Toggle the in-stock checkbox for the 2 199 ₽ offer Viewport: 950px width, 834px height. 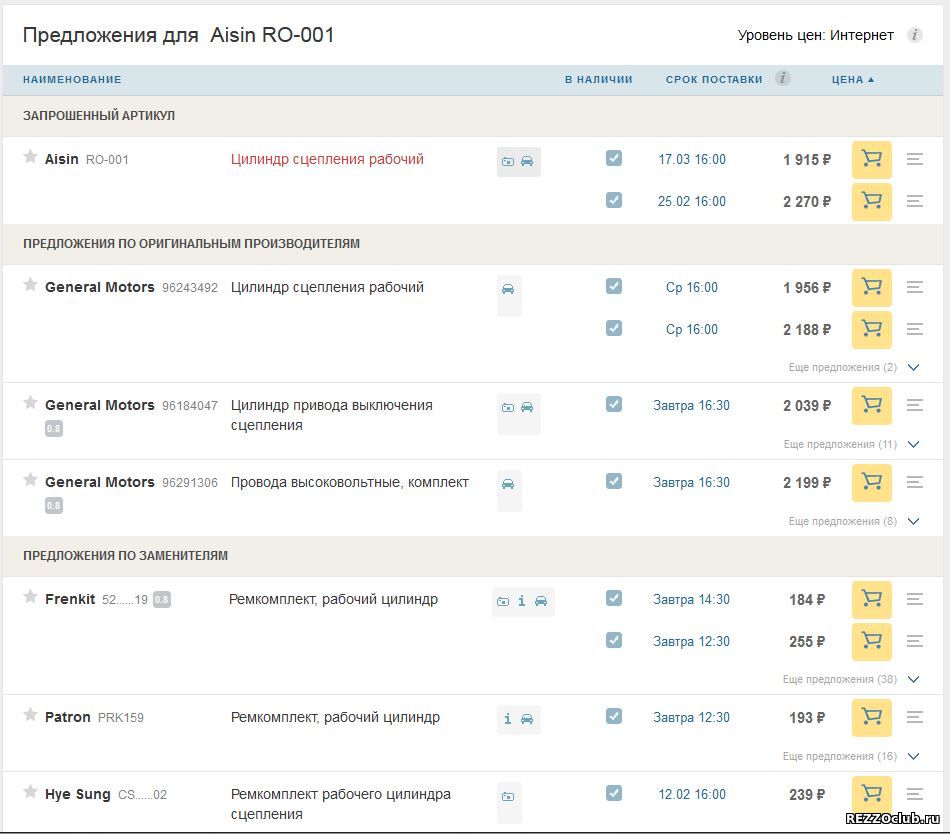[614, 481]
